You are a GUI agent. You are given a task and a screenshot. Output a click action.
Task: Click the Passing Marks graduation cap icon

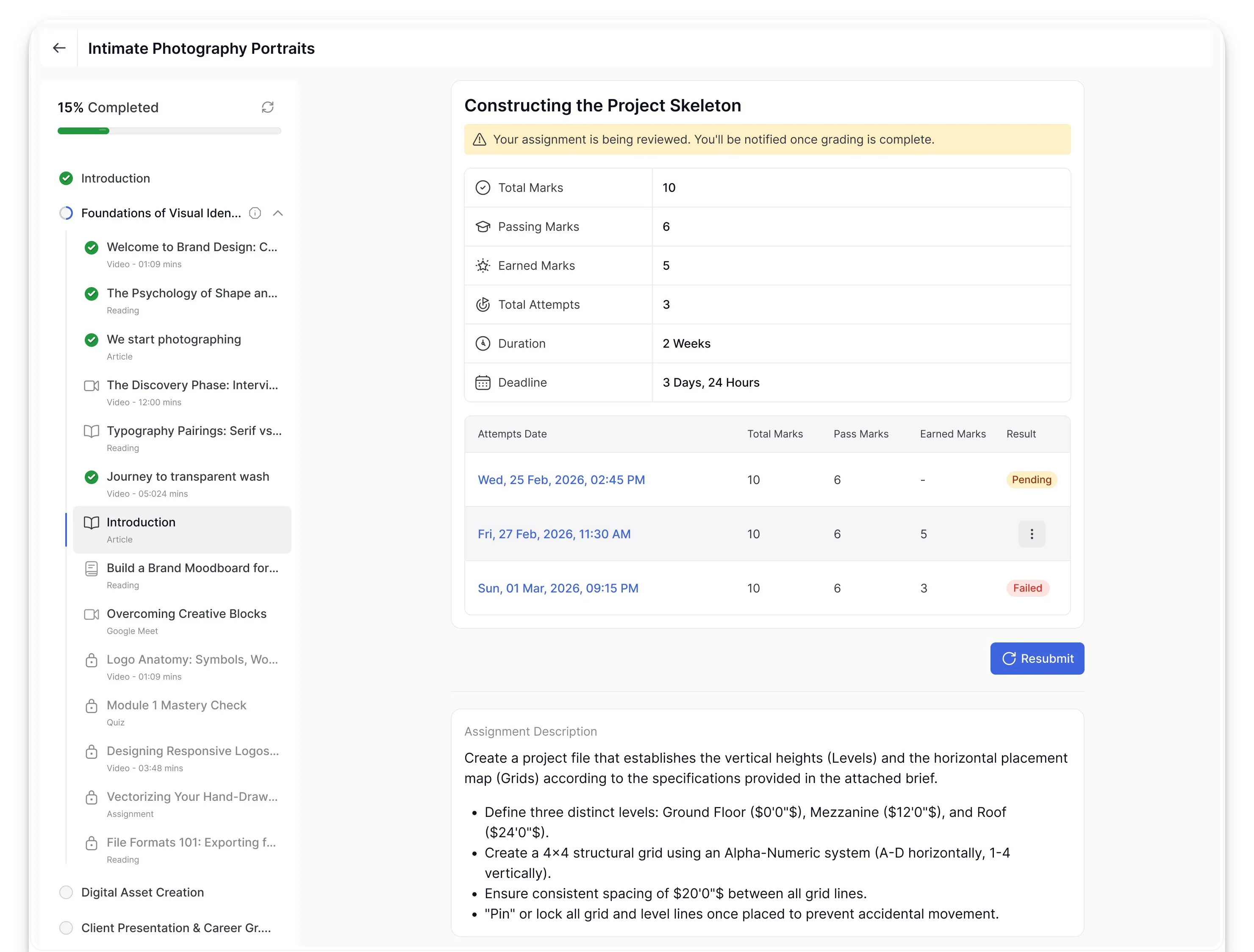point(483,227)
